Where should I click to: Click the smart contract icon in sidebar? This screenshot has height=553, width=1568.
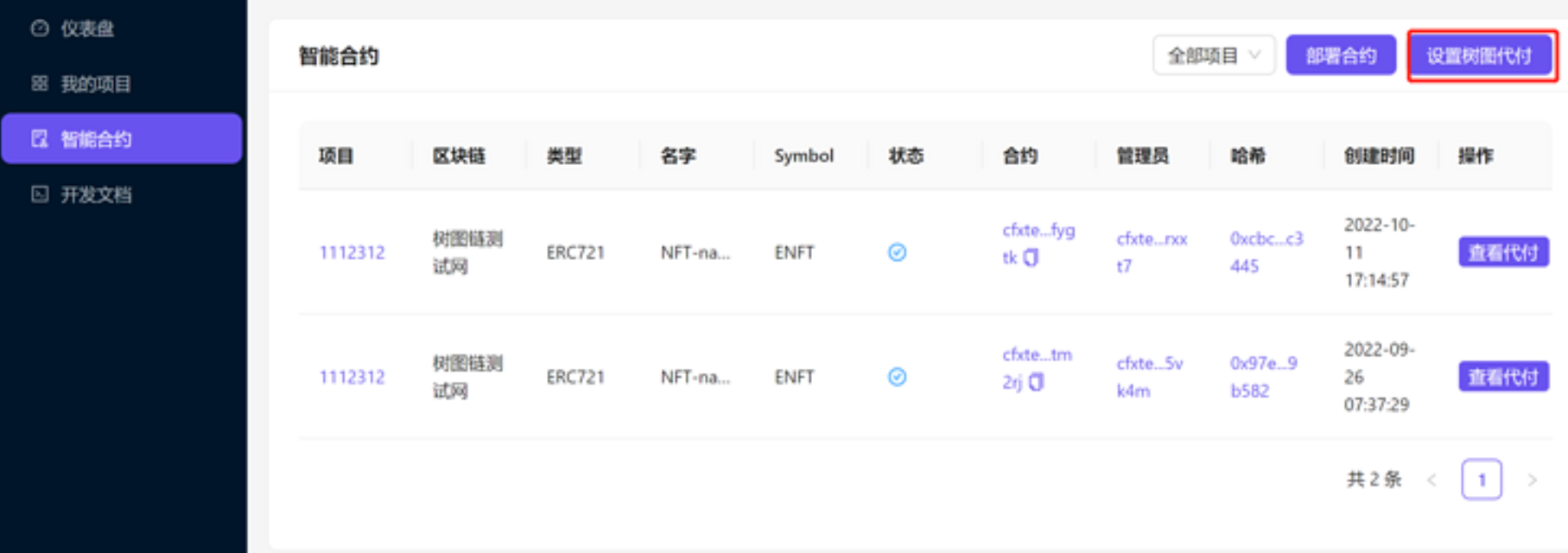tap(40, 139)
